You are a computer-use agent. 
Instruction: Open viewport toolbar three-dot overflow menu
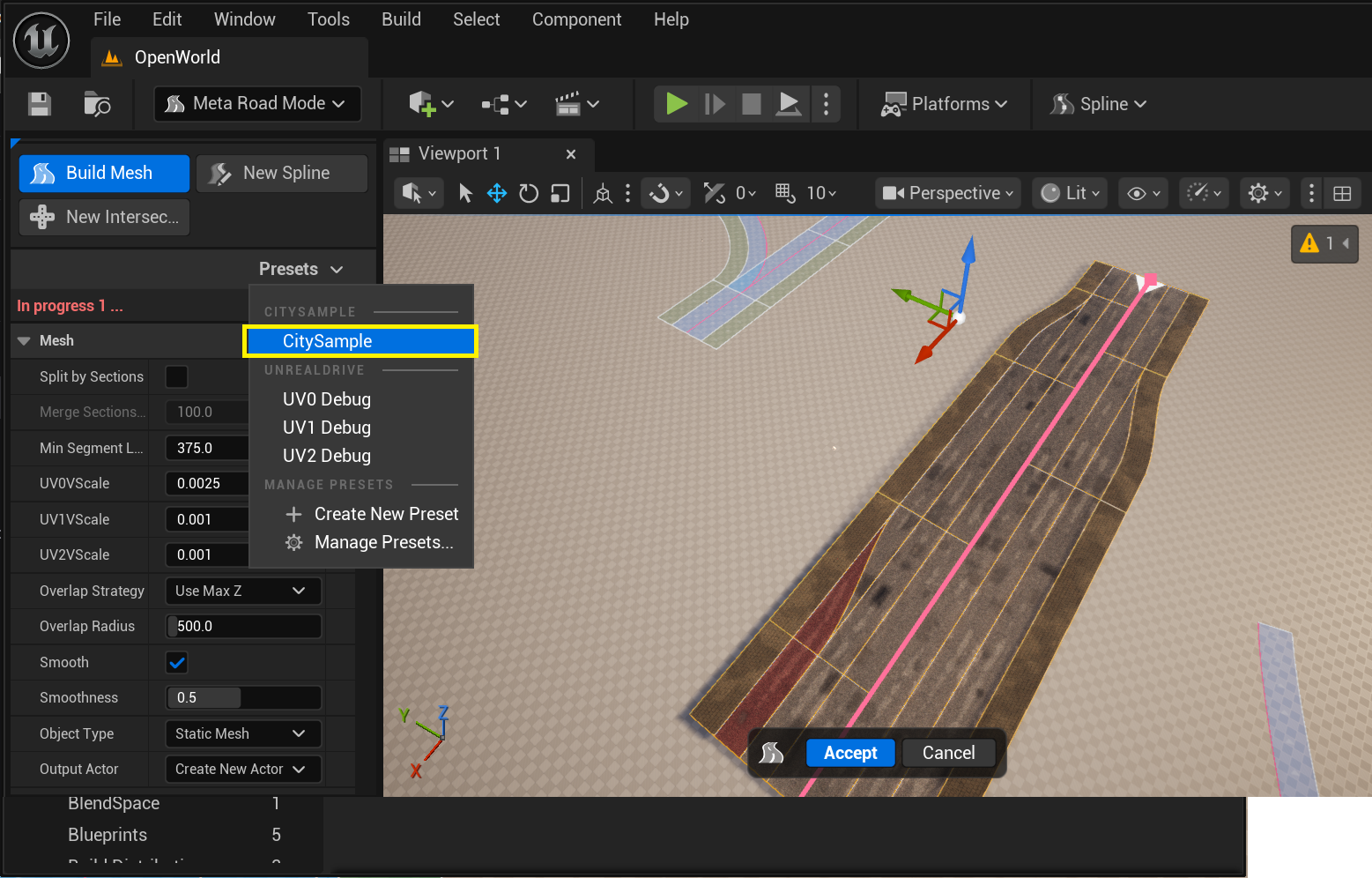(x=1311, y=193)
